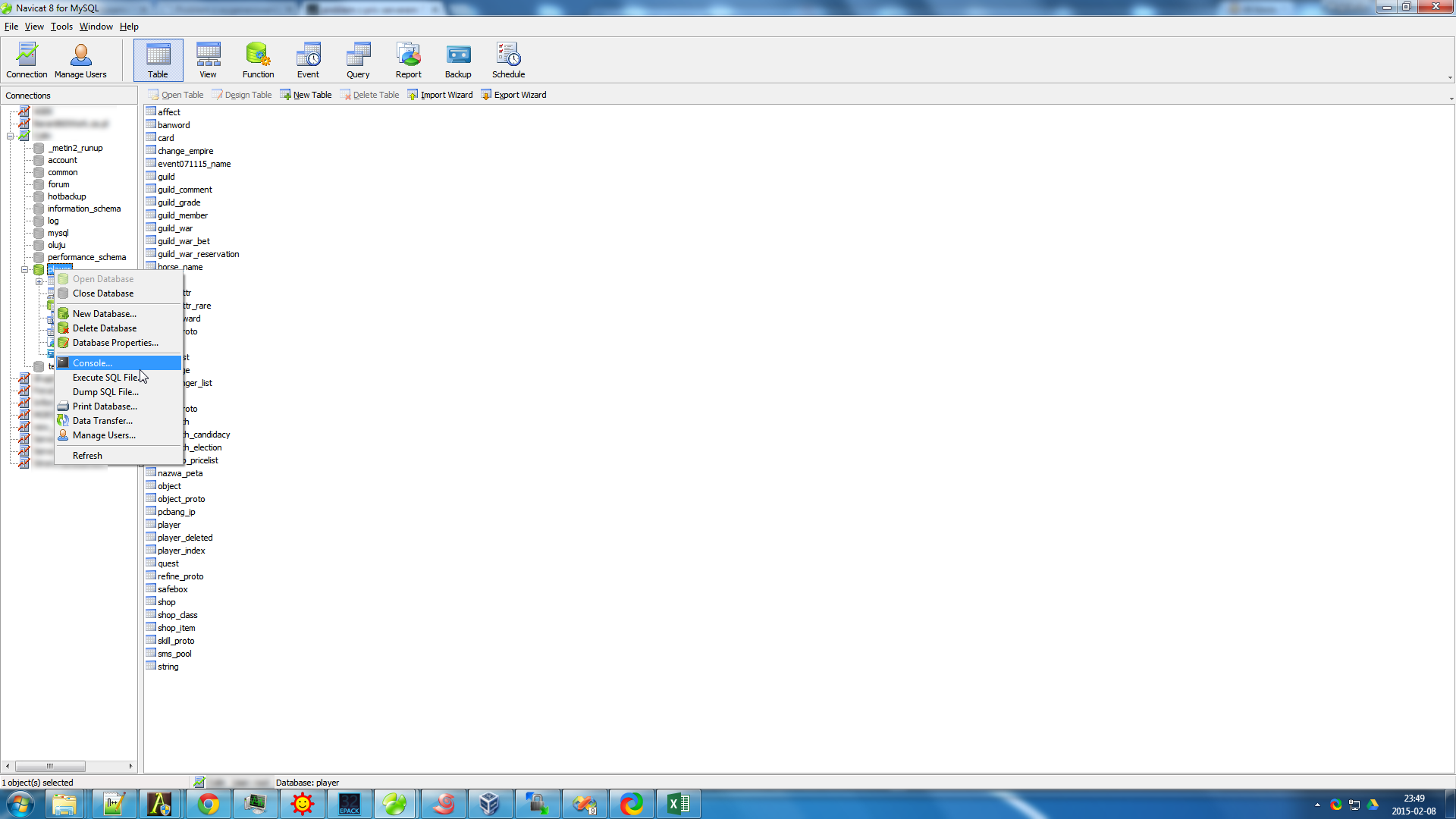This screenshot has width=1456, height=819.
Task: Launch the Import Wizard
Action: [440, 95]
